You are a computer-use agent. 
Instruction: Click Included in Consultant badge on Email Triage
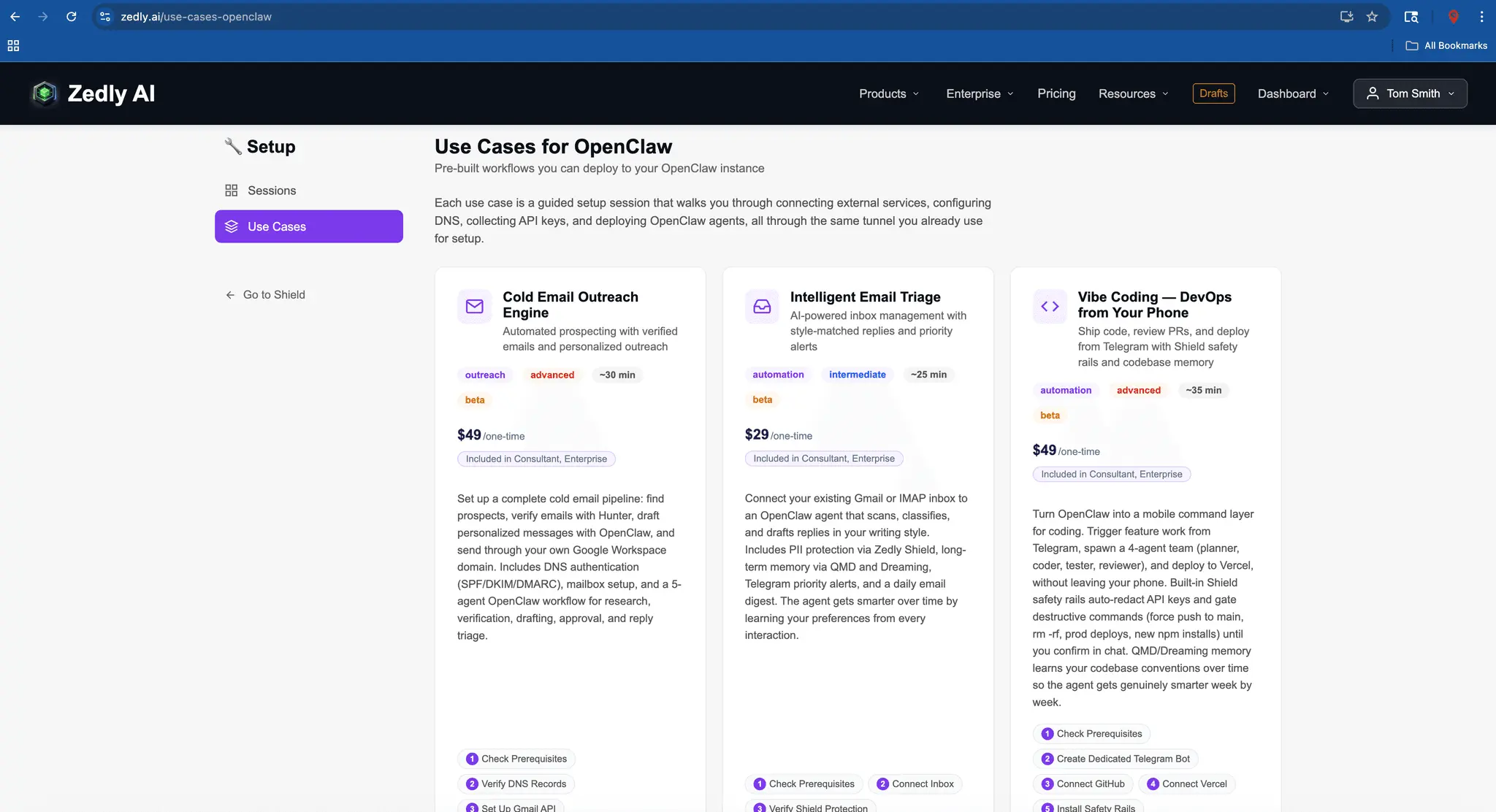click(x=824, y=459)
